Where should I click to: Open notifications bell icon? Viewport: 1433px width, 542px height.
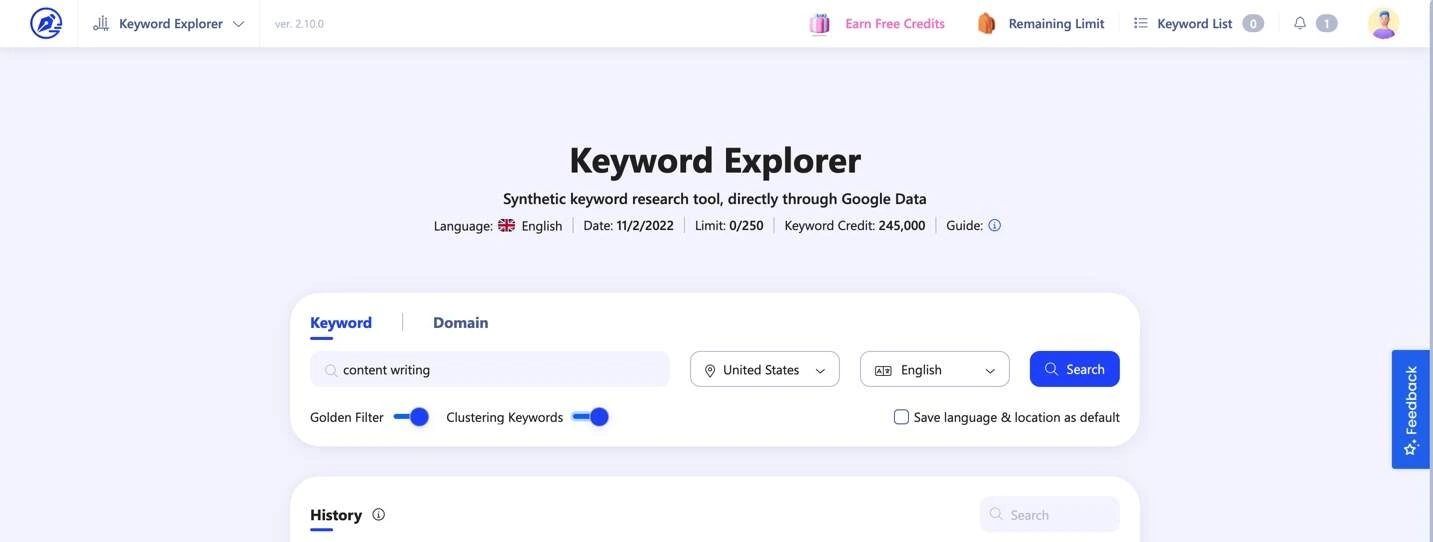(1300, 23)
